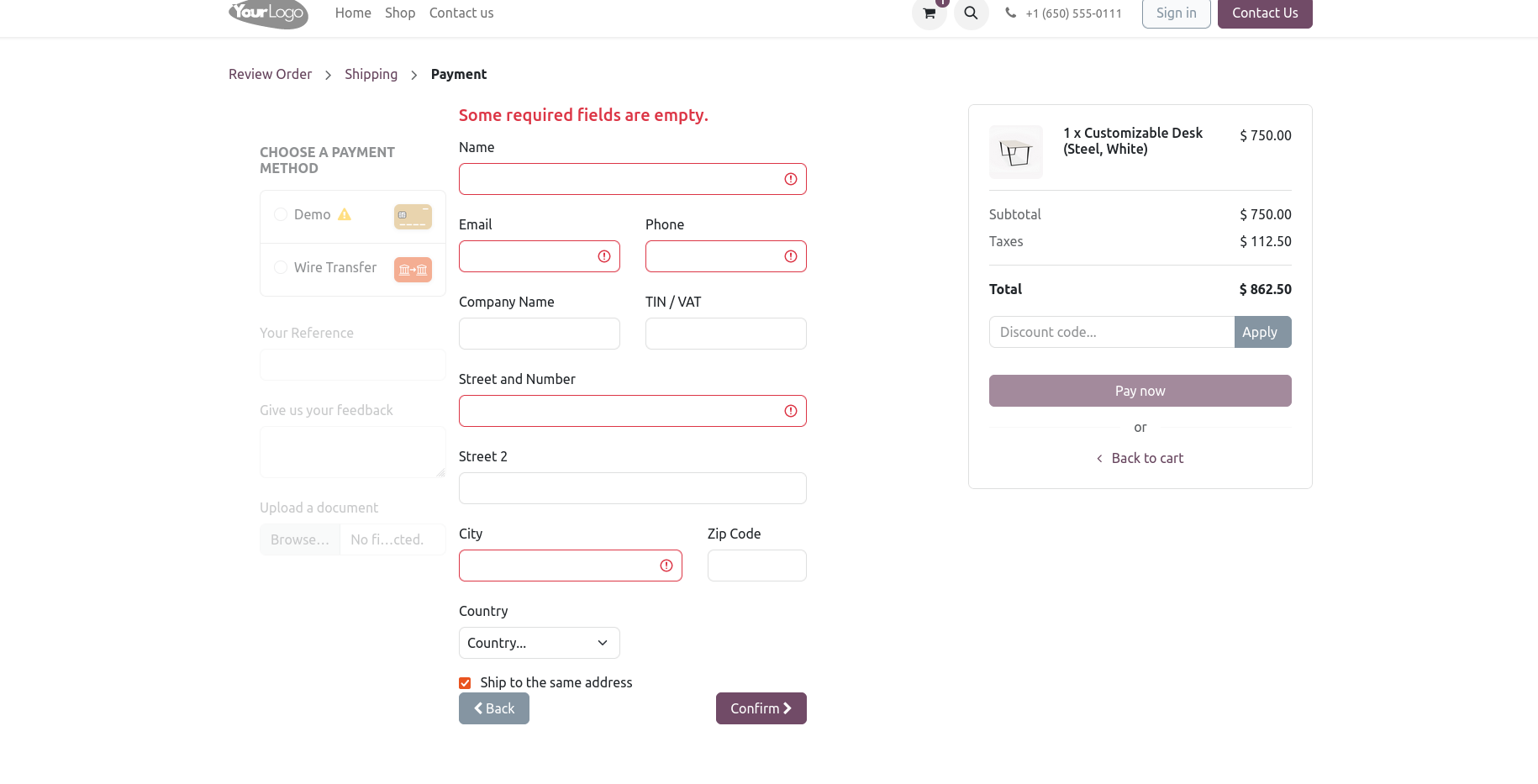Screen dimensions: 1538x784
Task: Click the Wire Transfer bank icon
Action: 413,269
